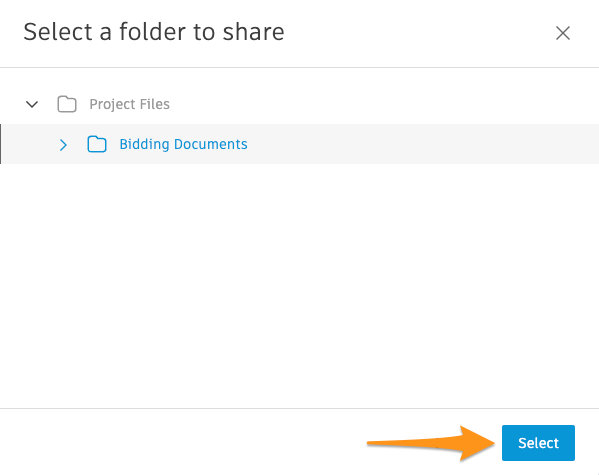Screen dimensions: 599x475
Task: Choose Bidding Documents as folder to share
Action: click(183, 144)
